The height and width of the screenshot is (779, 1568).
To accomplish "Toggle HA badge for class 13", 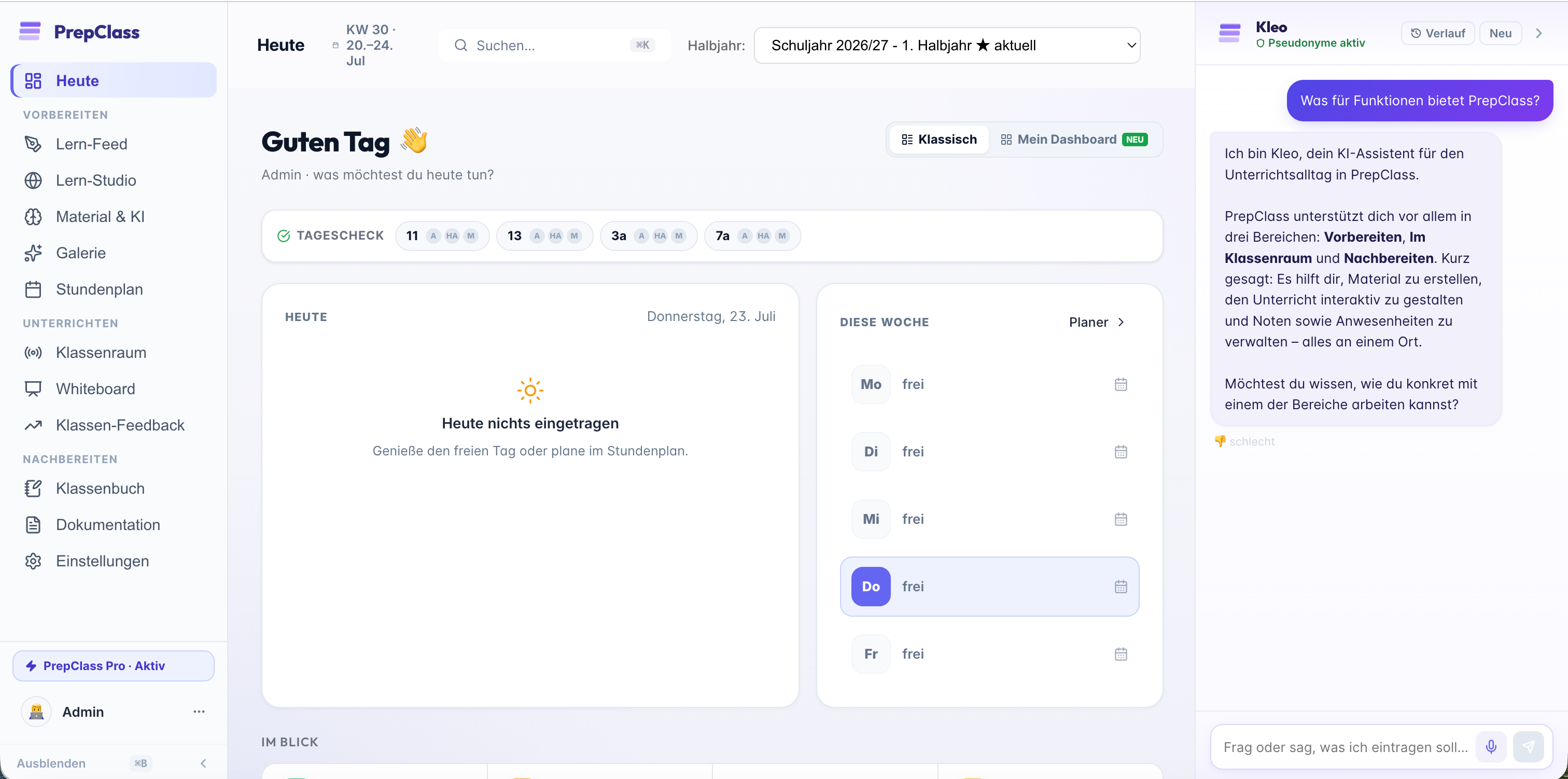I will click(555, 235).
